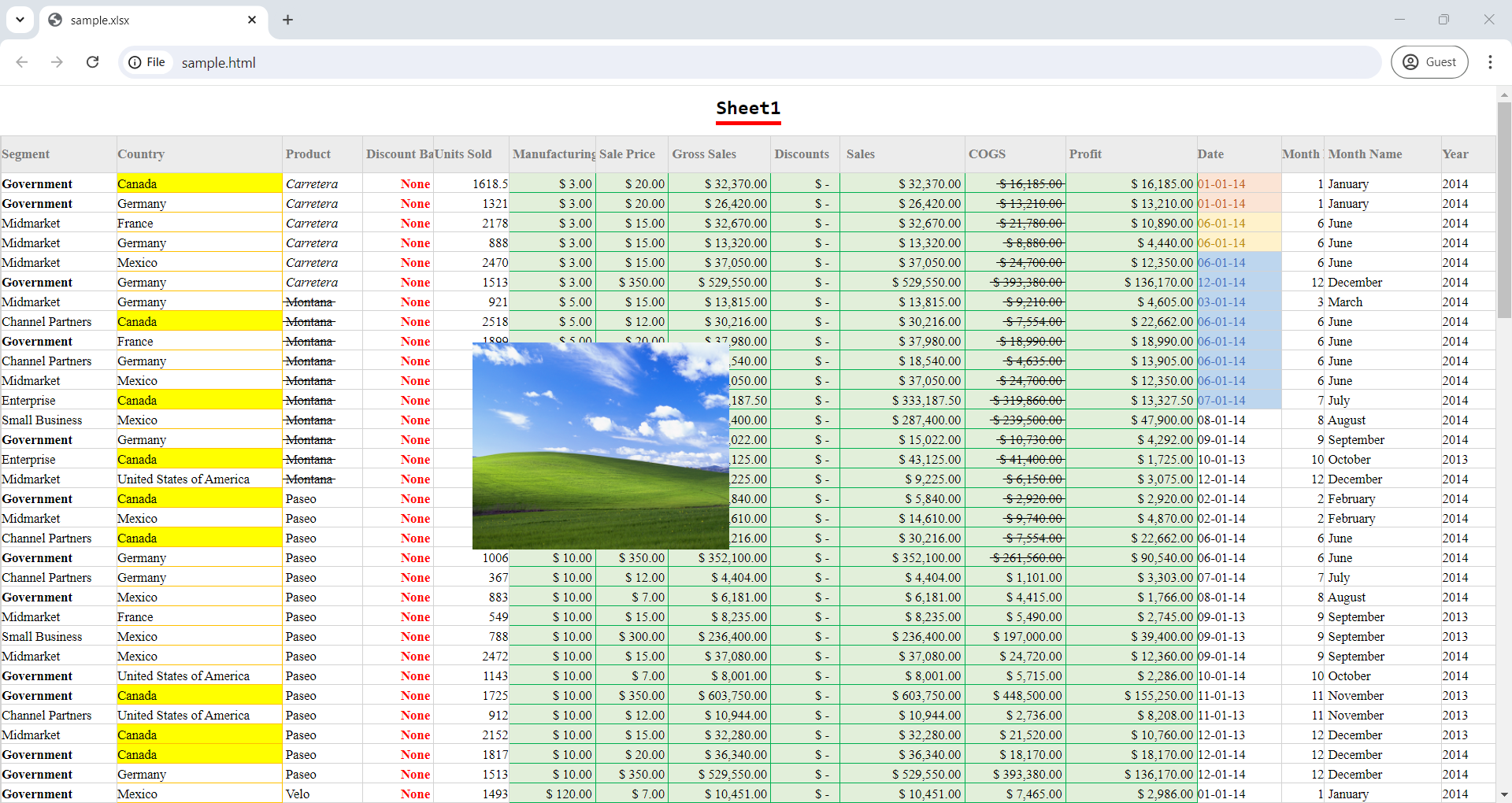Select the Velo product cell
Viewport: 1512px width, 803px height.
coord(323,794)
